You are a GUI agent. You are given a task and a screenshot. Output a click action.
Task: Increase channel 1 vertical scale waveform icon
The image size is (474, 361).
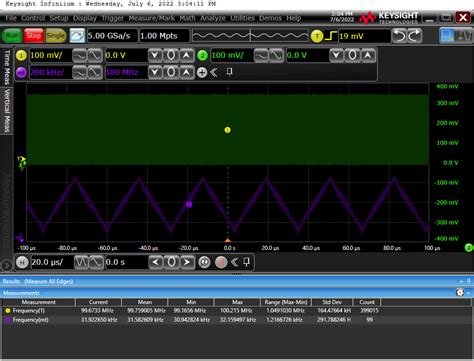tap(95, 55)
